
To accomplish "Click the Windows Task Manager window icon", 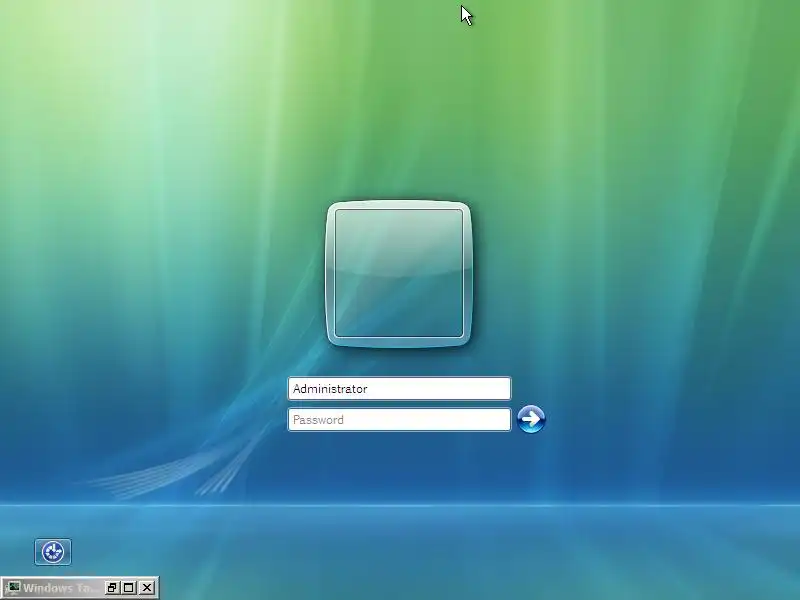I will pos(13,588).
